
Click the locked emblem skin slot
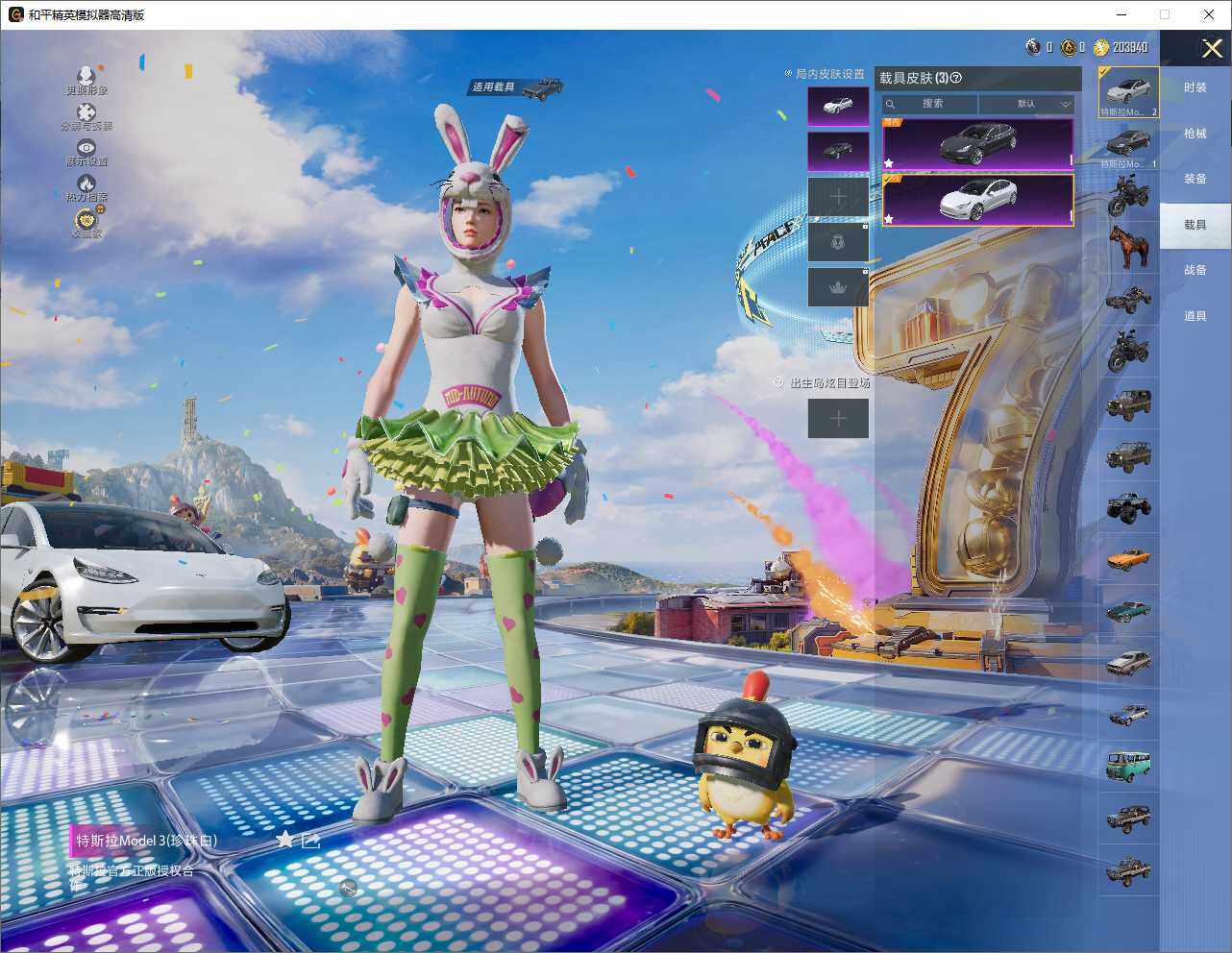click(x=838, y=241)
